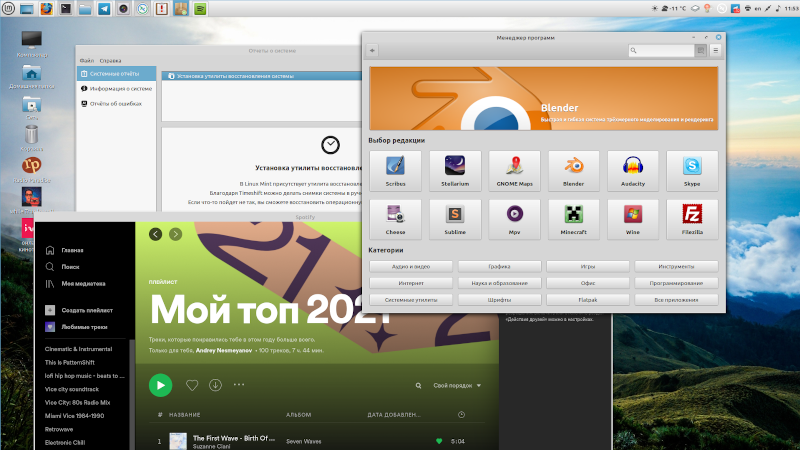Screen dimensions: 800x450
Task: Play the Мой топ 2021 playlist
Action: (160, 385)
